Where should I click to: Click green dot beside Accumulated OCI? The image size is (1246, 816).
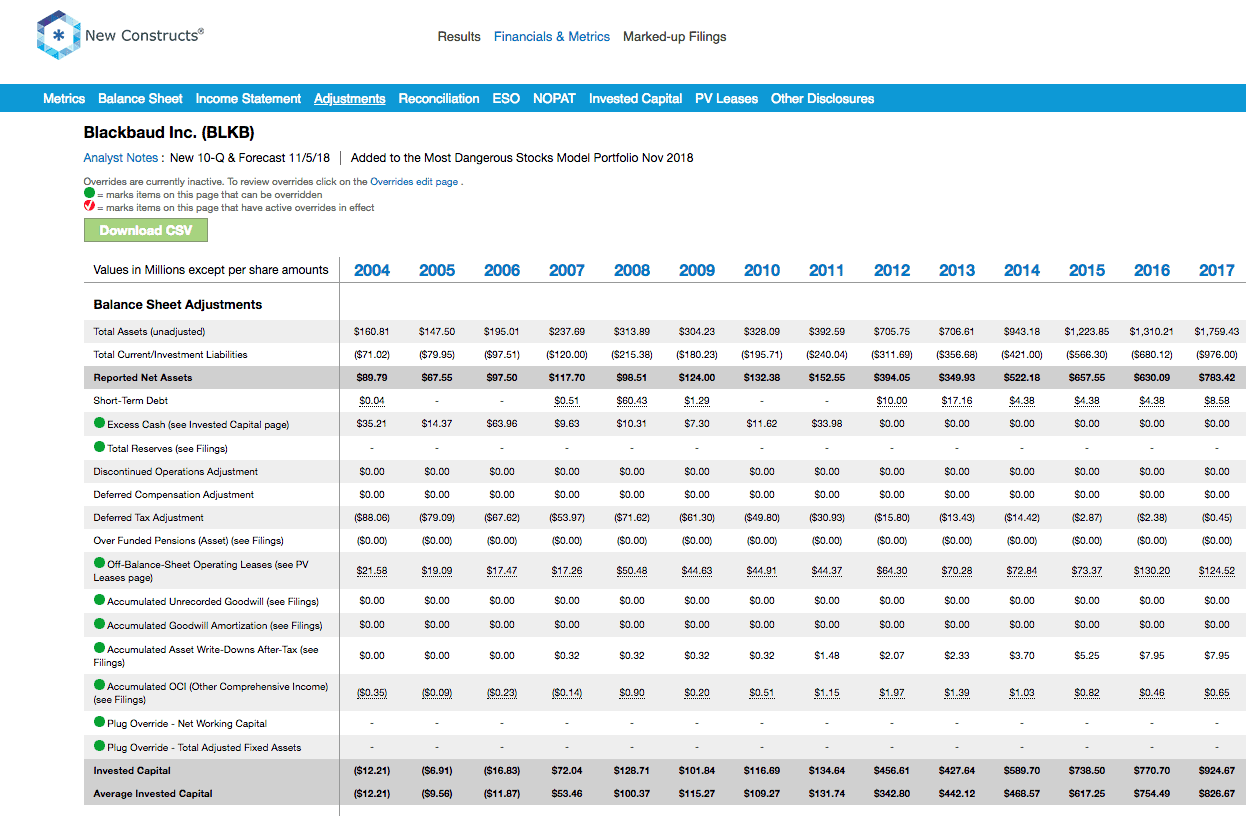tap(99, 685)
